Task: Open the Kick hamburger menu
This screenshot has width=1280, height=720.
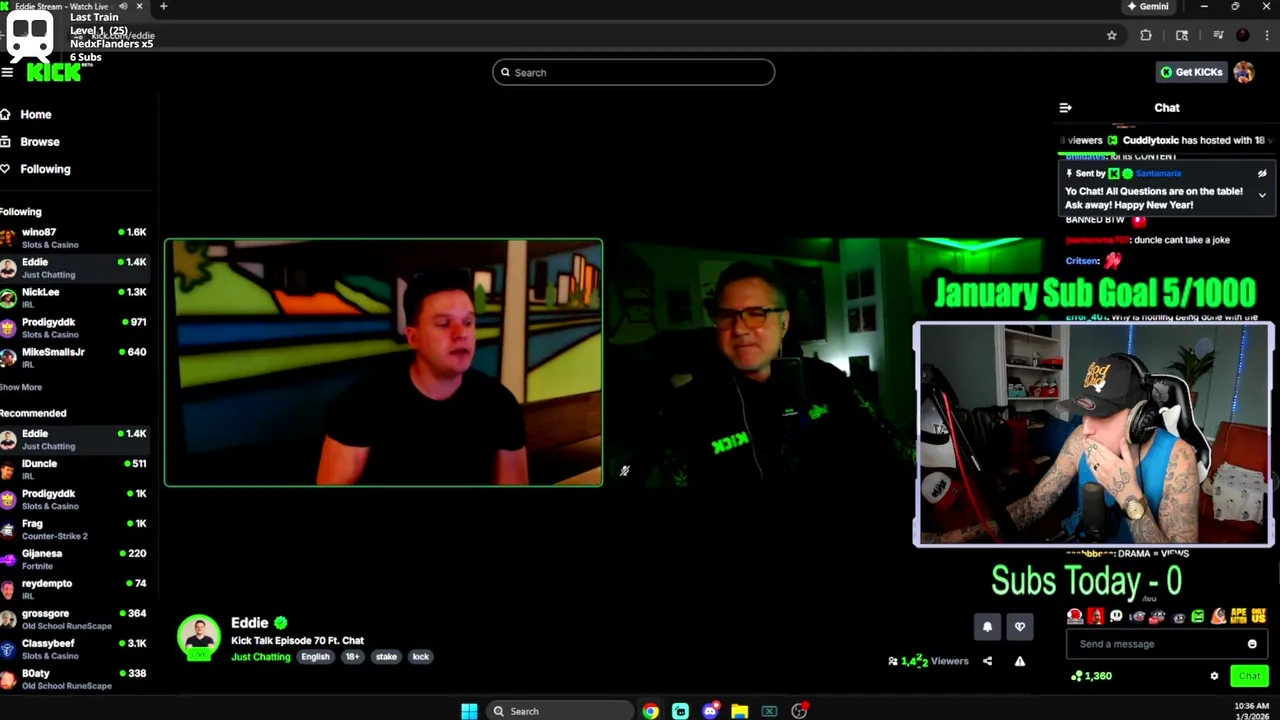Action: 7,72
